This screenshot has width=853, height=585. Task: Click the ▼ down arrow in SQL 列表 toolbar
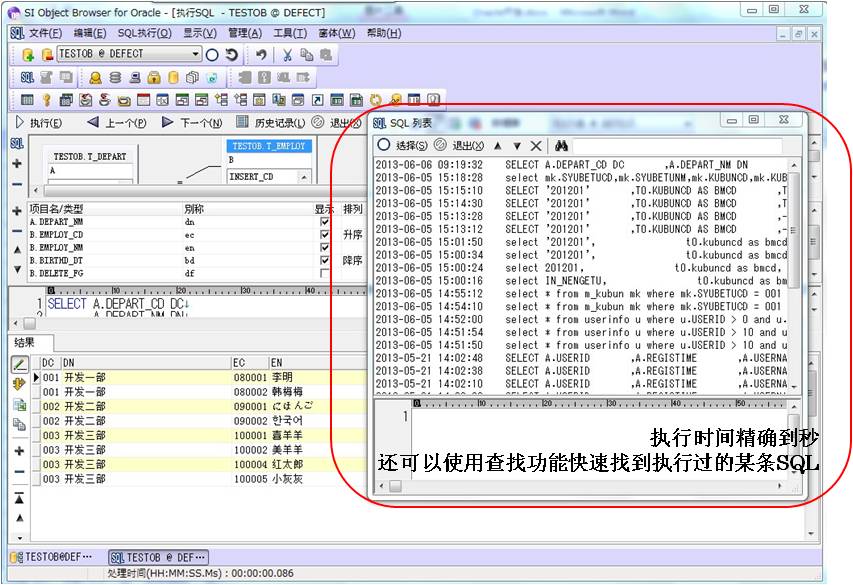[x=516, y=145]
